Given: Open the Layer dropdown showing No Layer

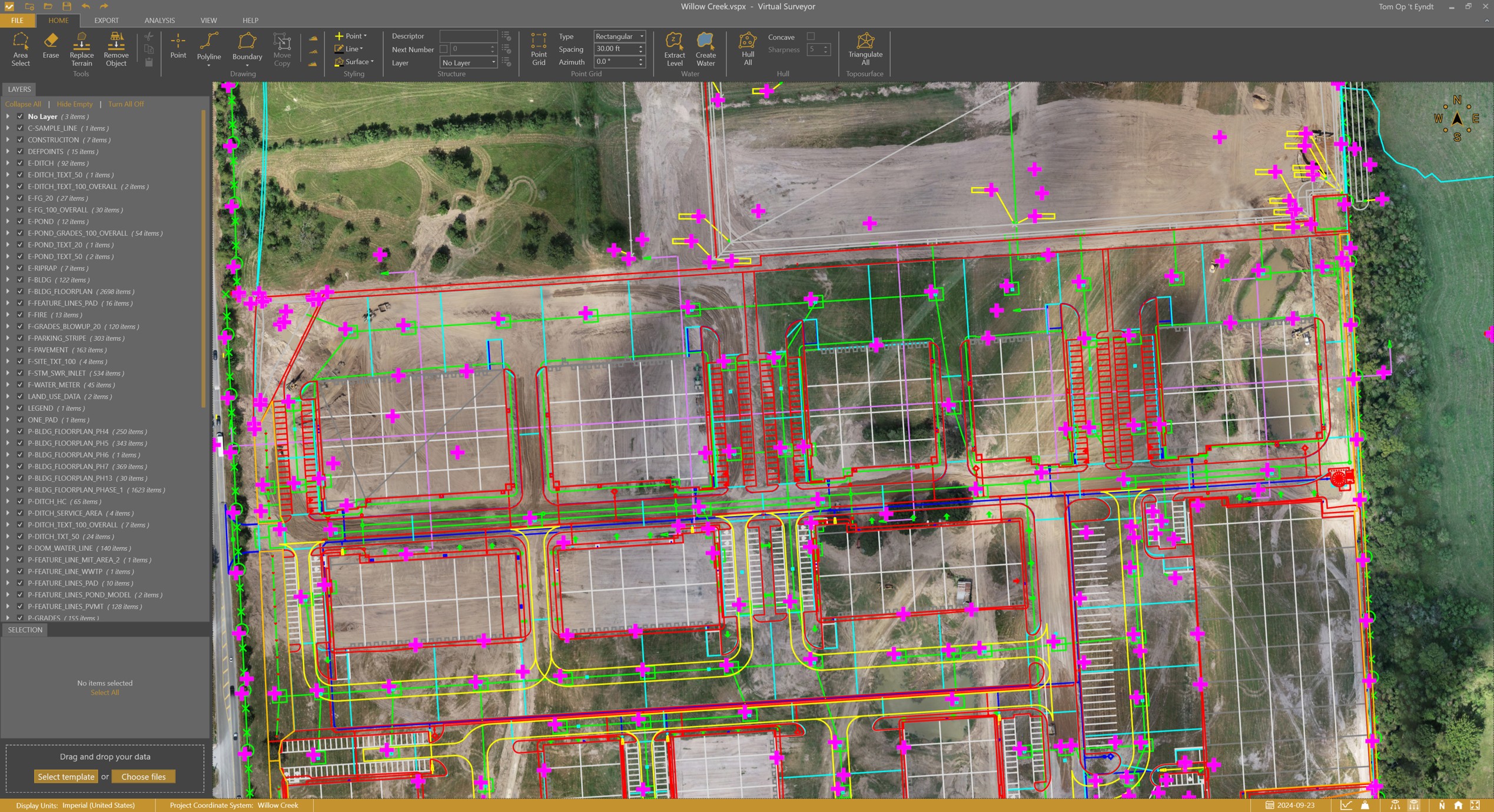Looking at the screenshot, I should [469, 62].
